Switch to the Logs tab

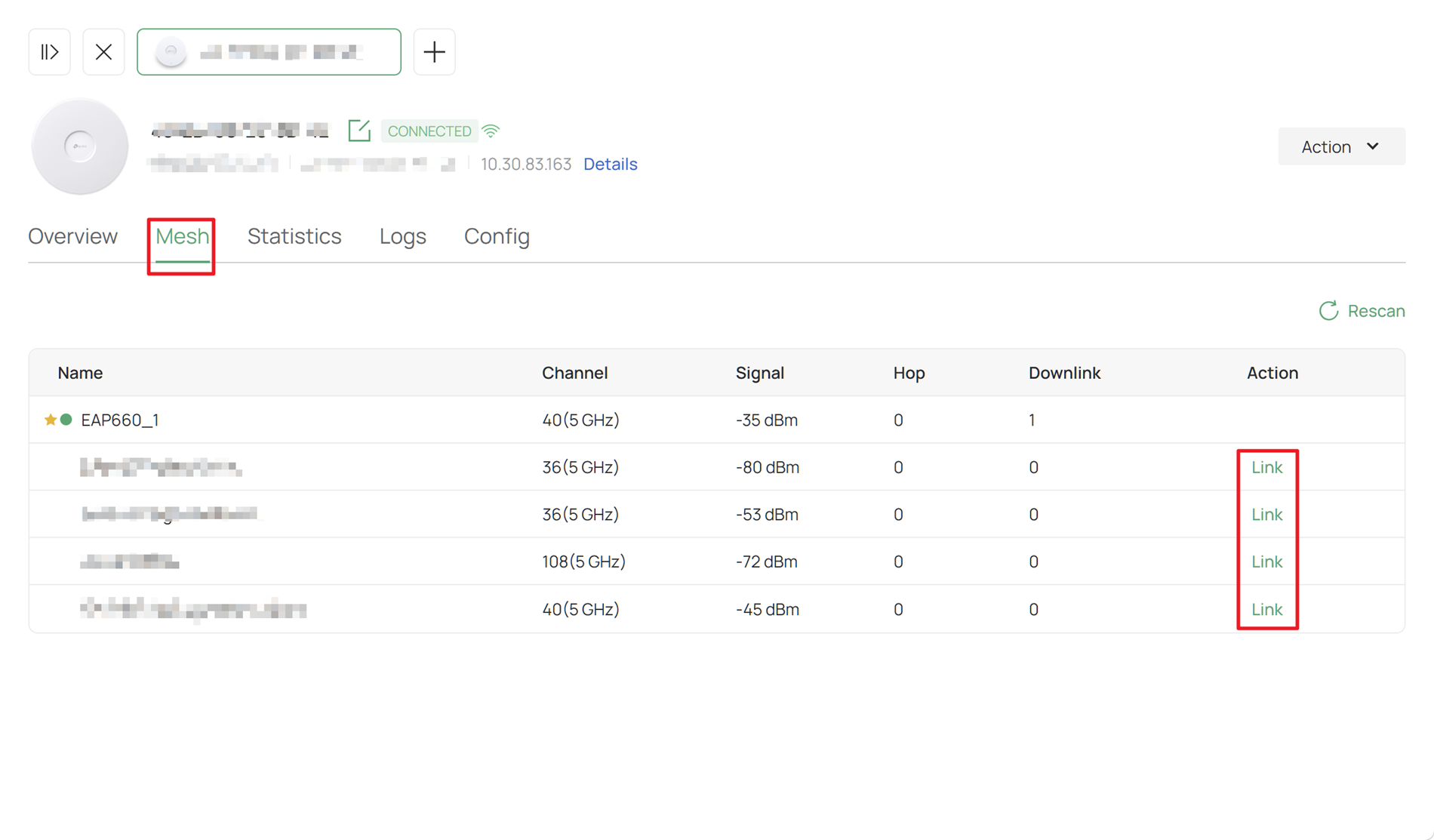[402, 236]
